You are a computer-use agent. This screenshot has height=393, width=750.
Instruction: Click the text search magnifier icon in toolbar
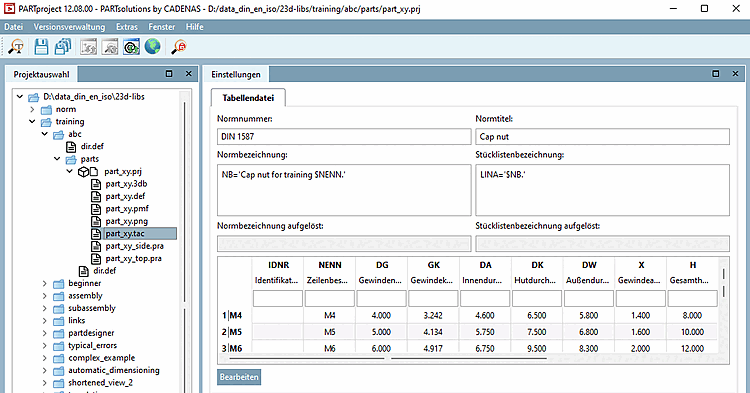[x=16, y=47]
